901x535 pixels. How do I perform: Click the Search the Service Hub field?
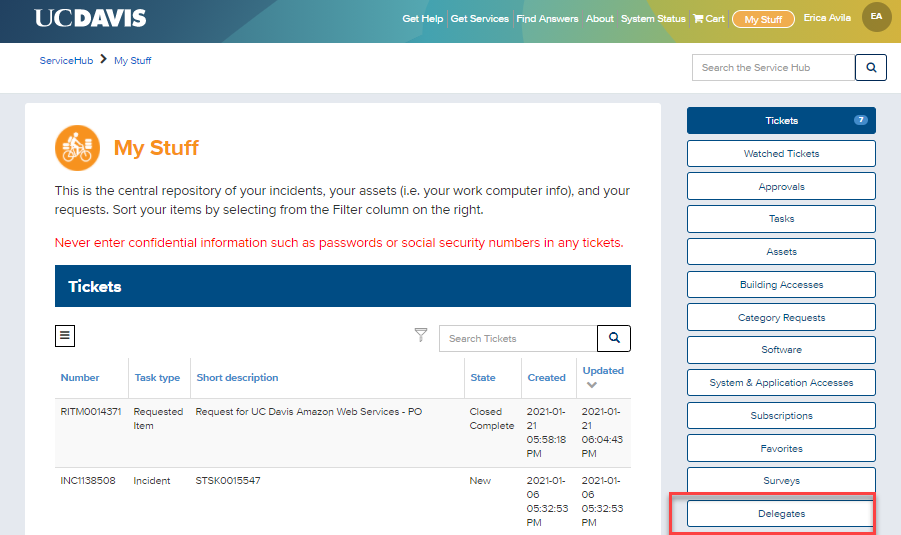click(x=772, y=68)
